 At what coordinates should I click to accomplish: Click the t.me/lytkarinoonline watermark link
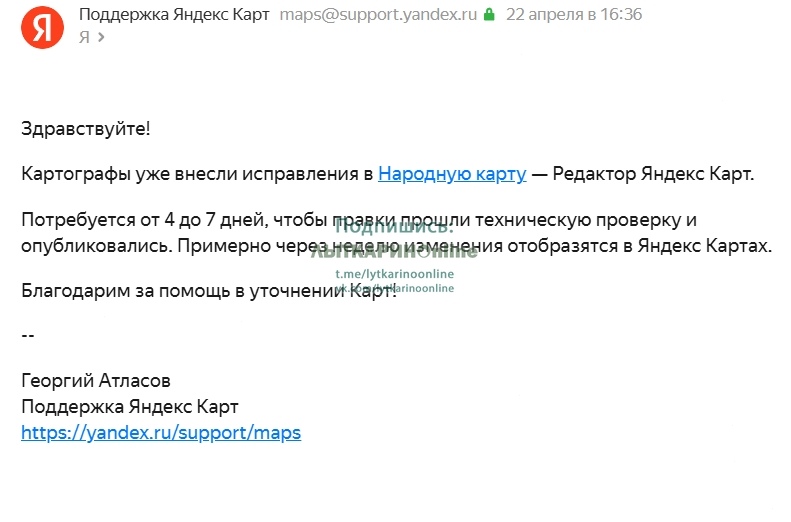[x=394, y=274]
